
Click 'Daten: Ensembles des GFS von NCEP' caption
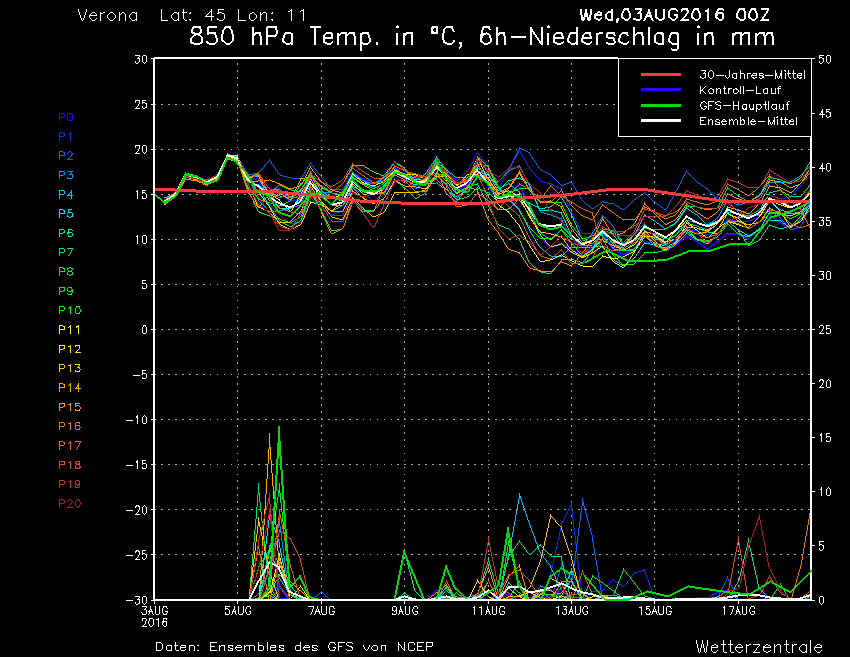(294, 647)
